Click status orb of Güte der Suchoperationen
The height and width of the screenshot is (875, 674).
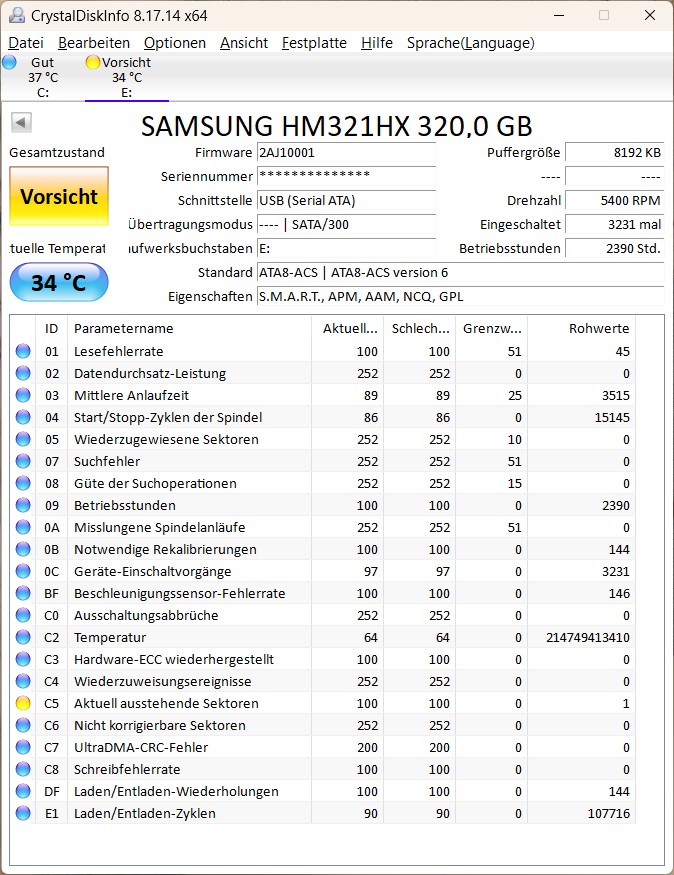coord(23,483)
